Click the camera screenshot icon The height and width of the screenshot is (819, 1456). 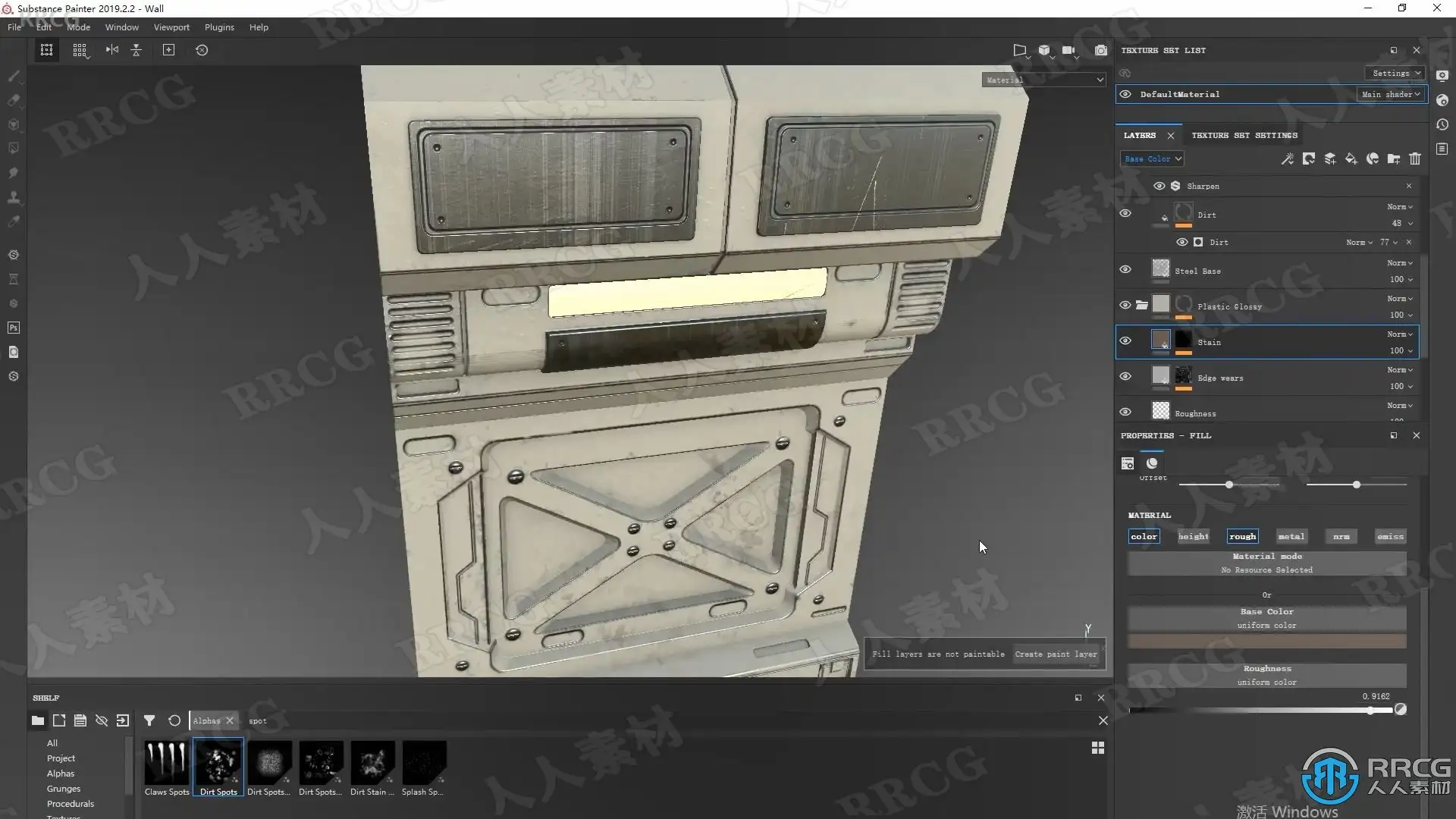click(1100, 50)
